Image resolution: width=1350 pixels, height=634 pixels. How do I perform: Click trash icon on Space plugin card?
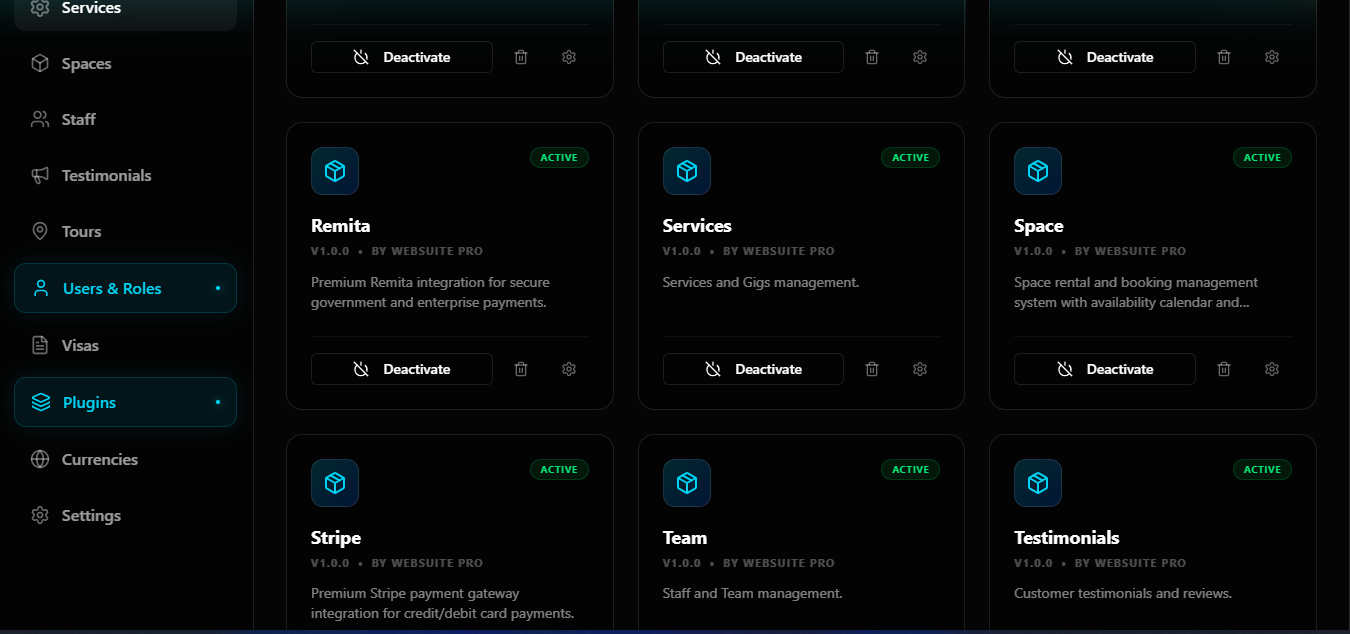coord(1224,369)
